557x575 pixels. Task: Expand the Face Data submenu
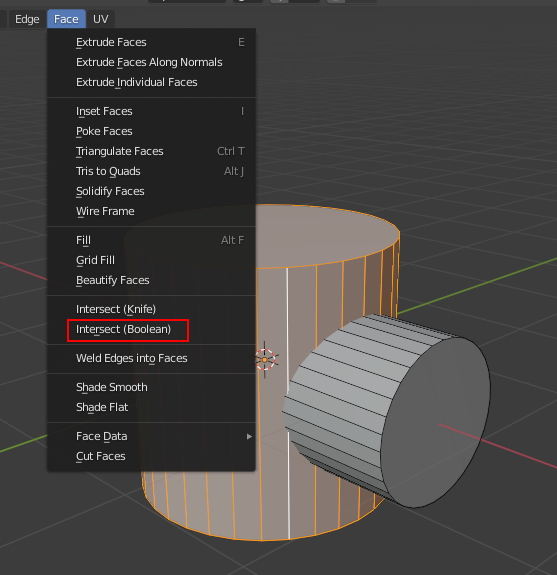pyautogui.click(x=151, y=436)
